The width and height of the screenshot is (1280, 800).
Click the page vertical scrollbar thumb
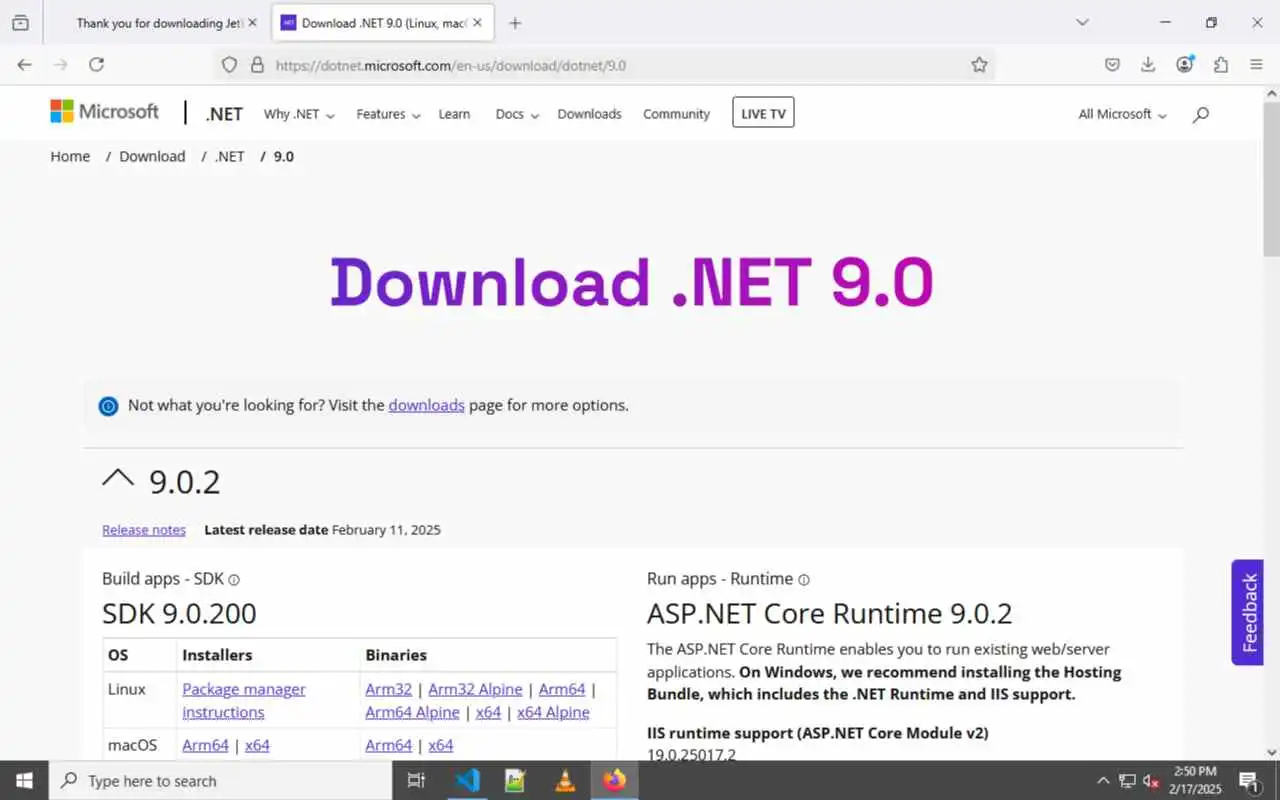click(x=1271, y=178)
